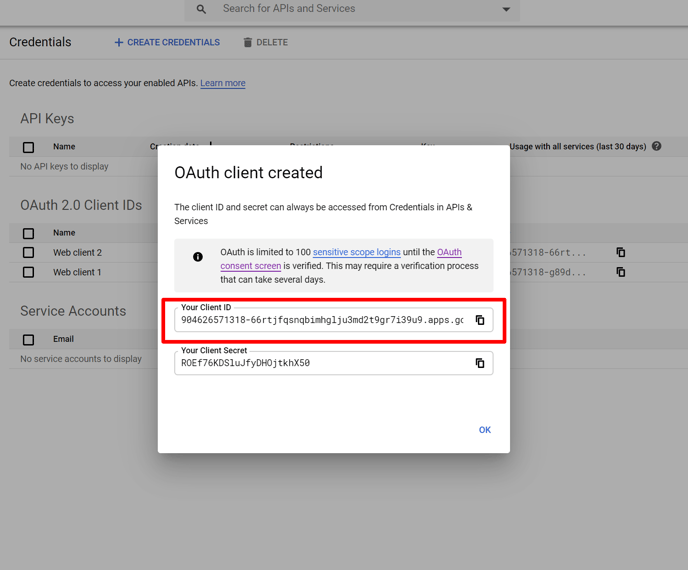
Task: Click OK to close the dialog
Action: (484, 430)
